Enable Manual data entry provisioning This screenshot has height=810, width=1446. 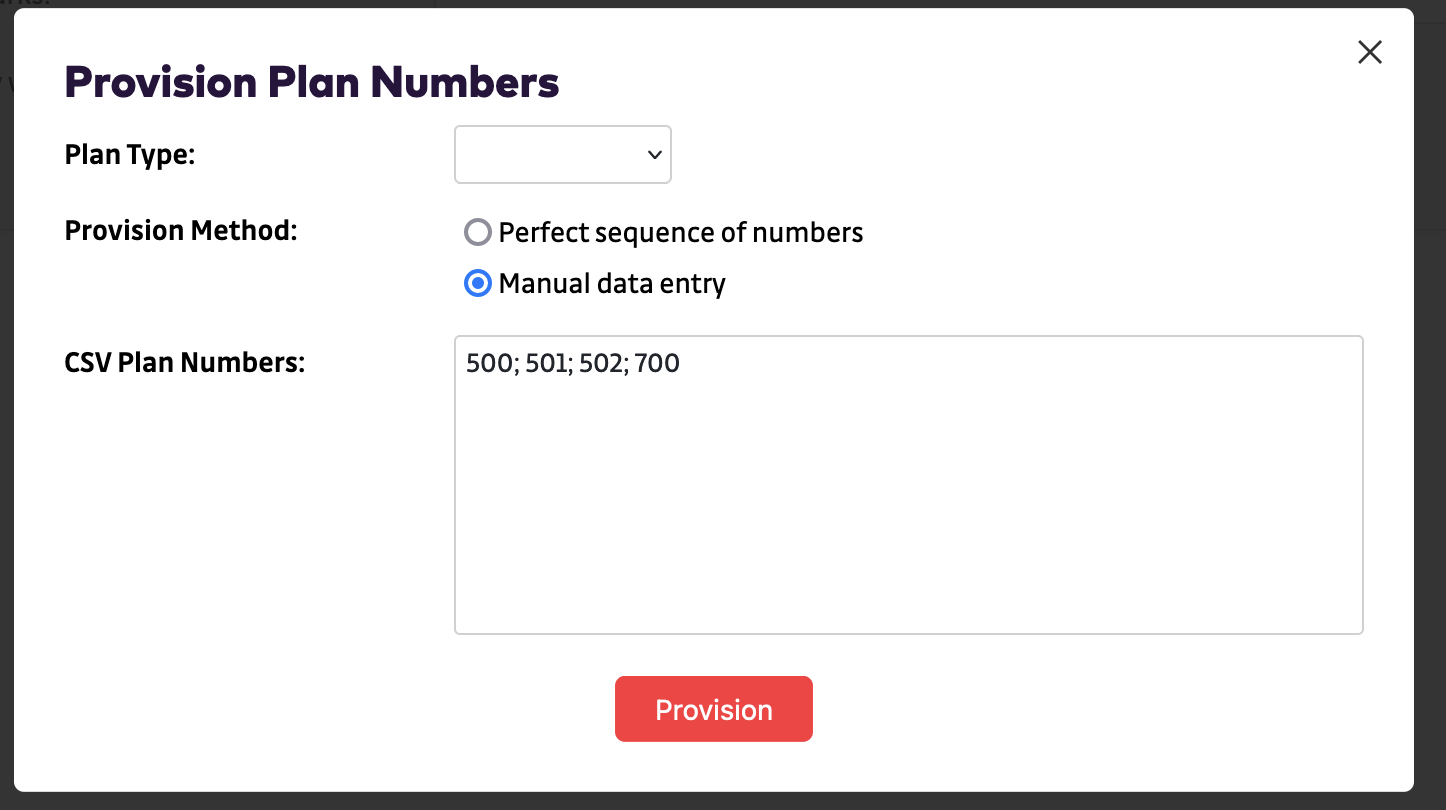[x=477, y=283]
